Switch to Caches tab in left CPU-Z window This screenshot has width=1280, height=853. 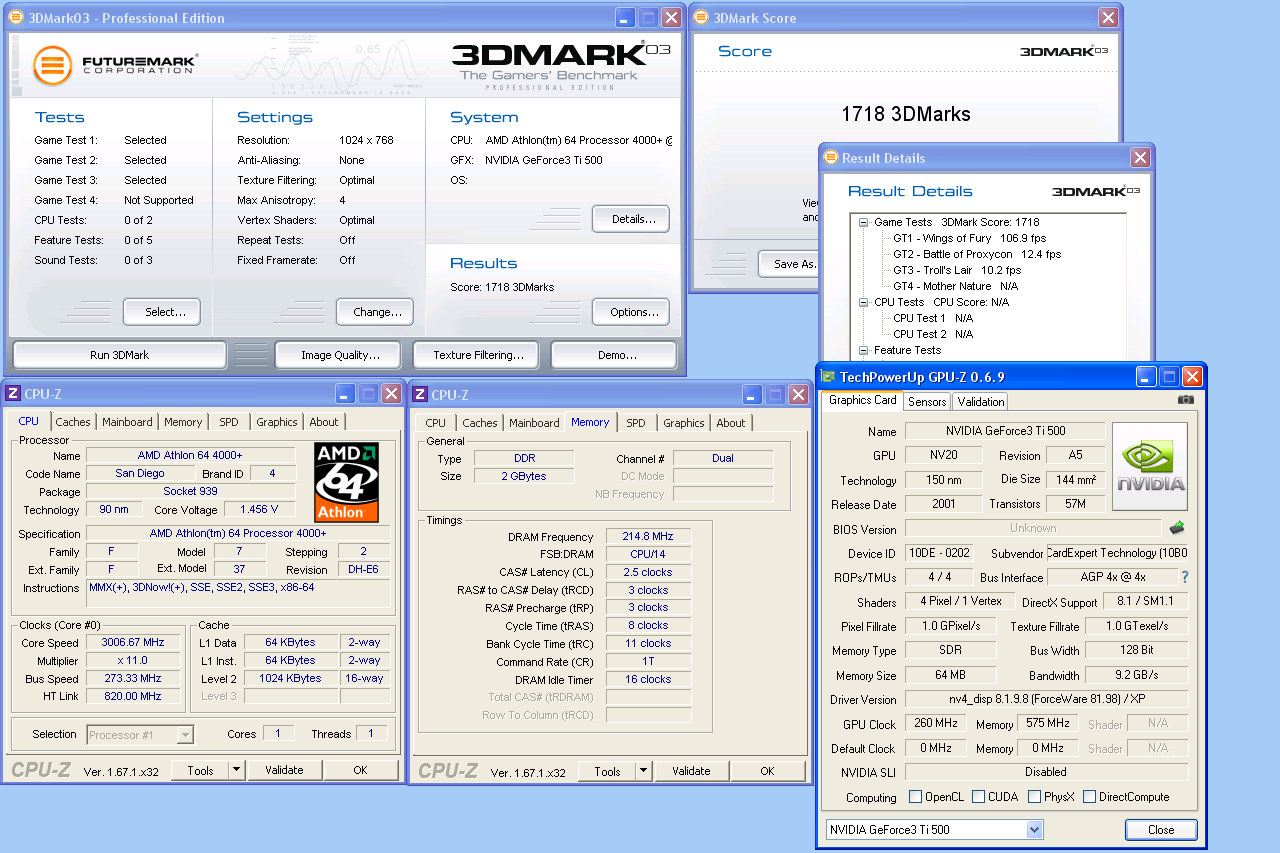73,422
